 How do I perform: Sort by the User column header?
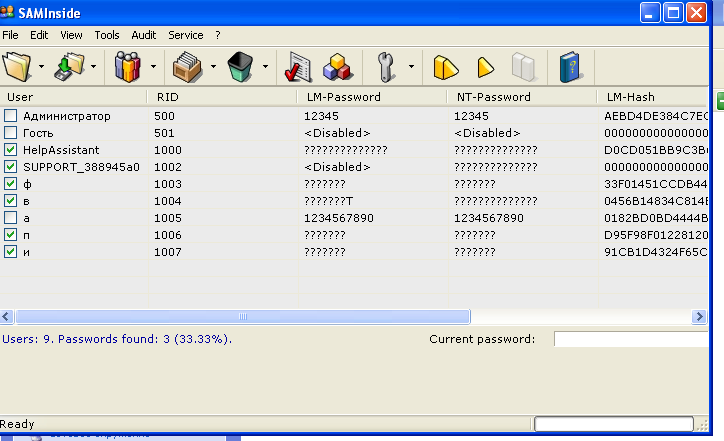pos(74,97)
